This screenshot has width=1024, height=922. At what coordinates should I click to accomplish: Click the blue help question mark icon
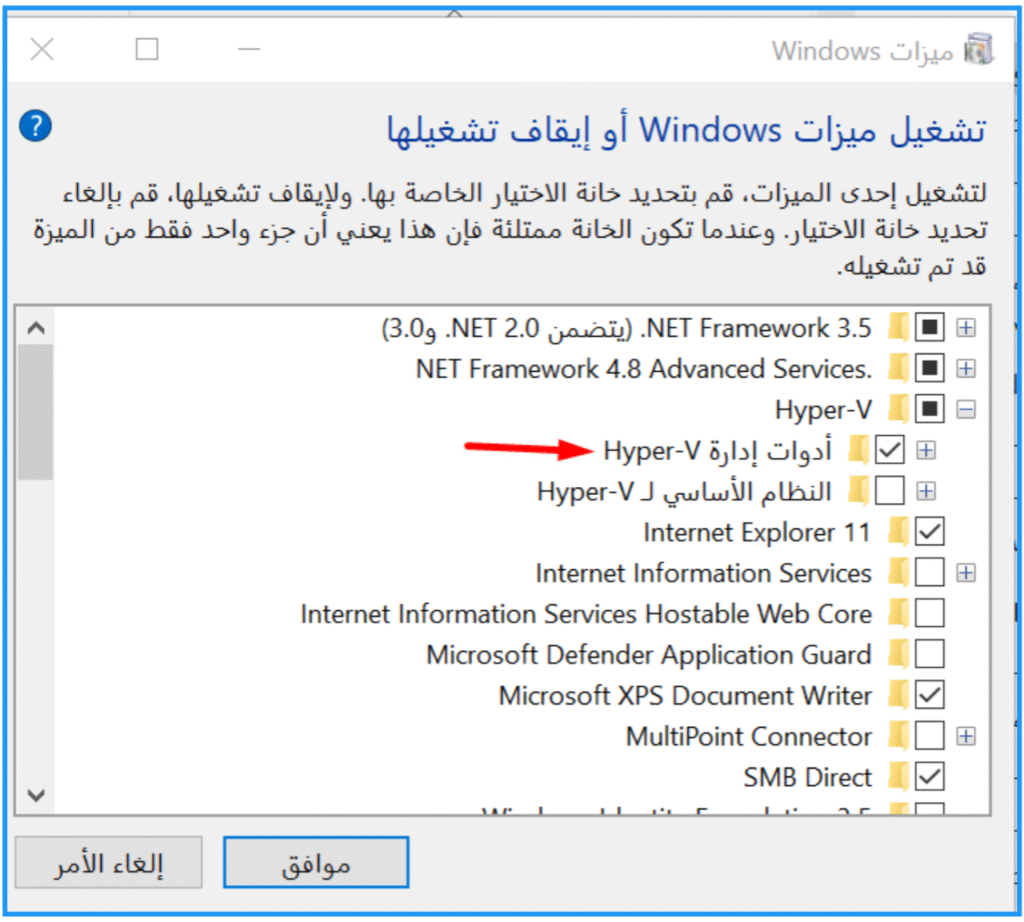coord(35,126)
